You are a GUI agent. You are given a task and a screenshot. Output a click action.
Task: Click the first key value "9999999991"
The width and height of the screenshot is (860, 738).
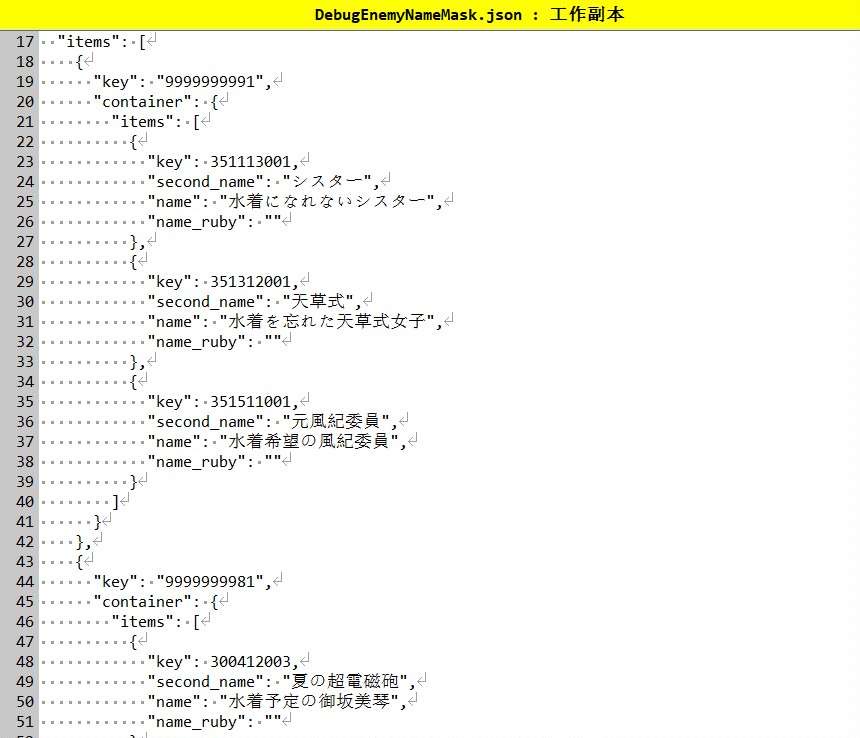coord(210,82)
